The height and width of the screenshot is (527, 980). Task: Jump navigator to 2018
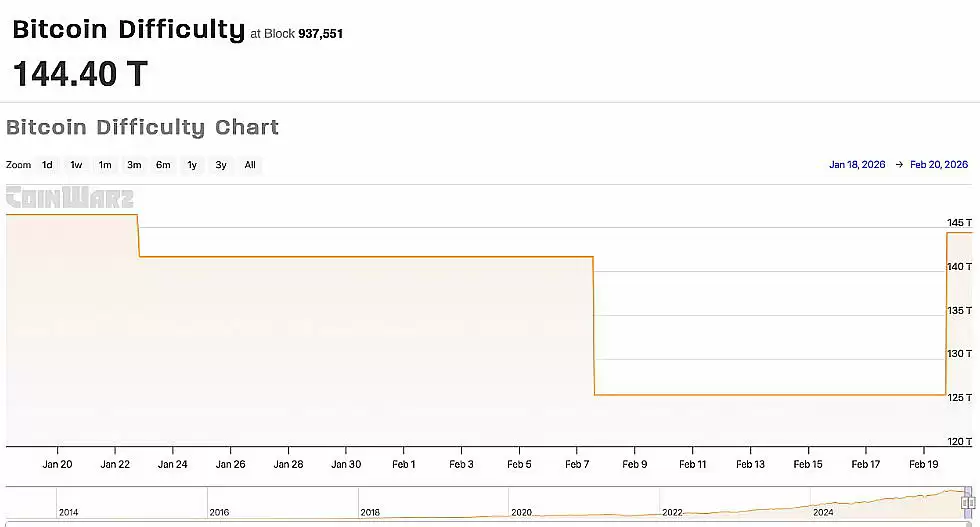pos(370,511)
